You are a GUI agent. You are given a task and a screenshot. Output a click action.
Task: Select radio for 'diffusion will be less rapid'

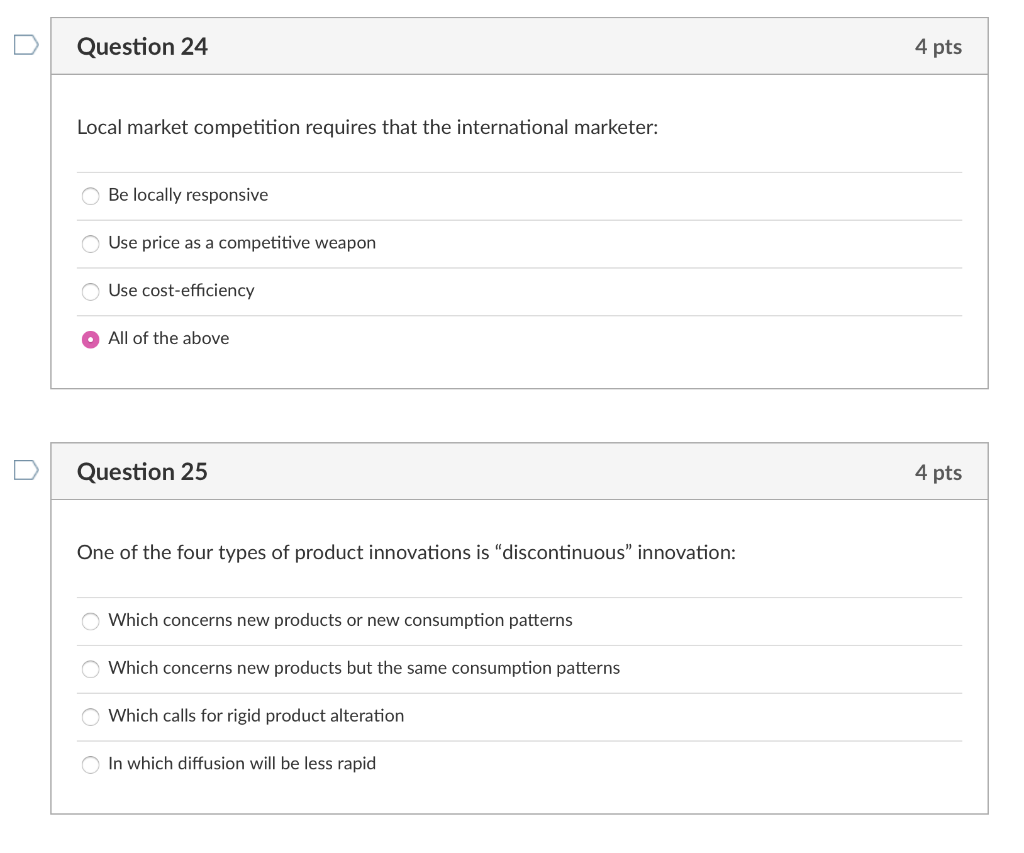click(x=91, y=765)
